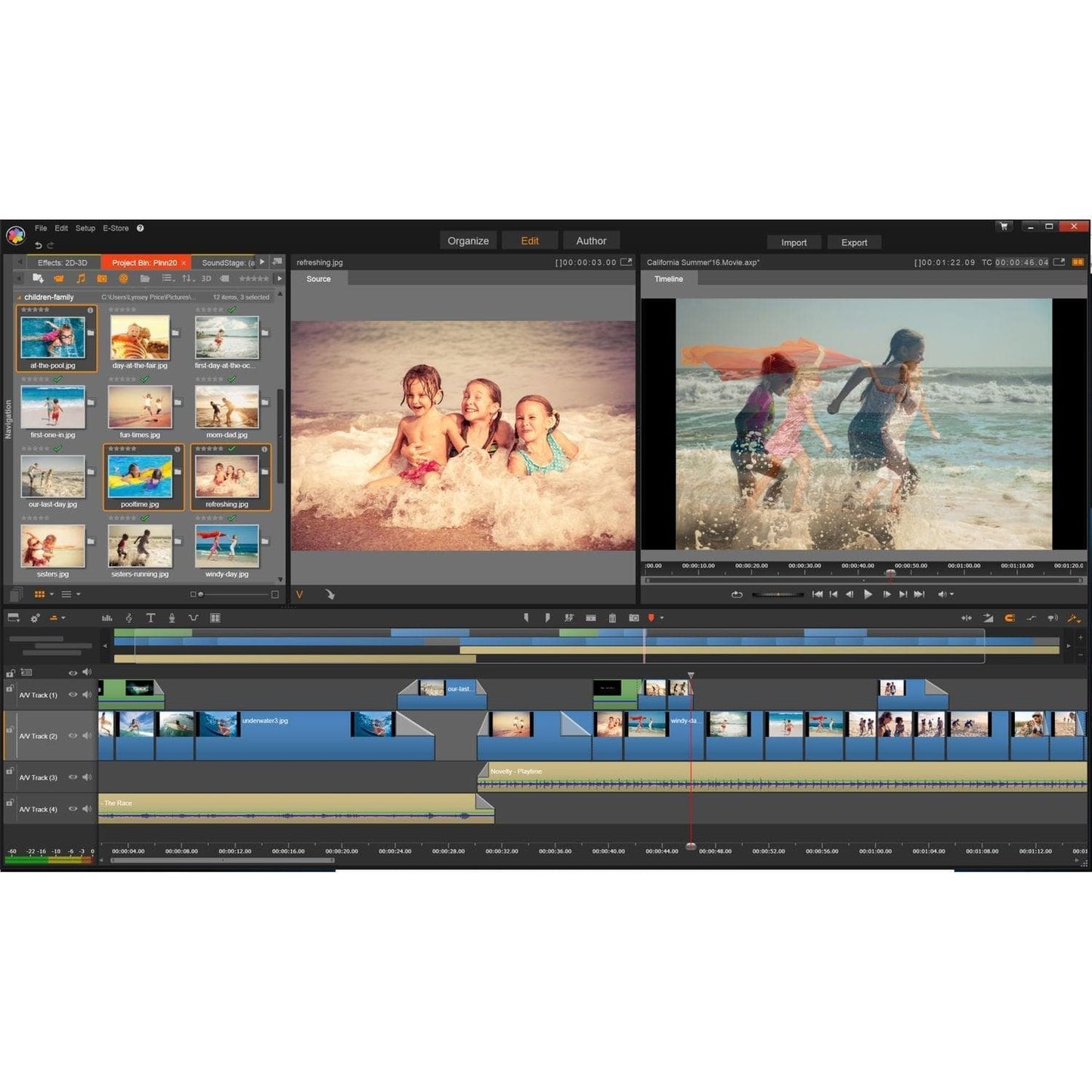Click the Export button
This screenshot has height=1092, width=1092.
click(x=854, y=242)
